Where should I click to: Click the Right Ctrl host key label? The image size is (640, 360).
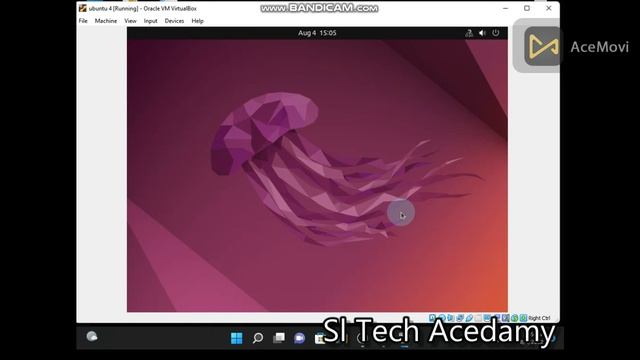click(x=539, y=318)
